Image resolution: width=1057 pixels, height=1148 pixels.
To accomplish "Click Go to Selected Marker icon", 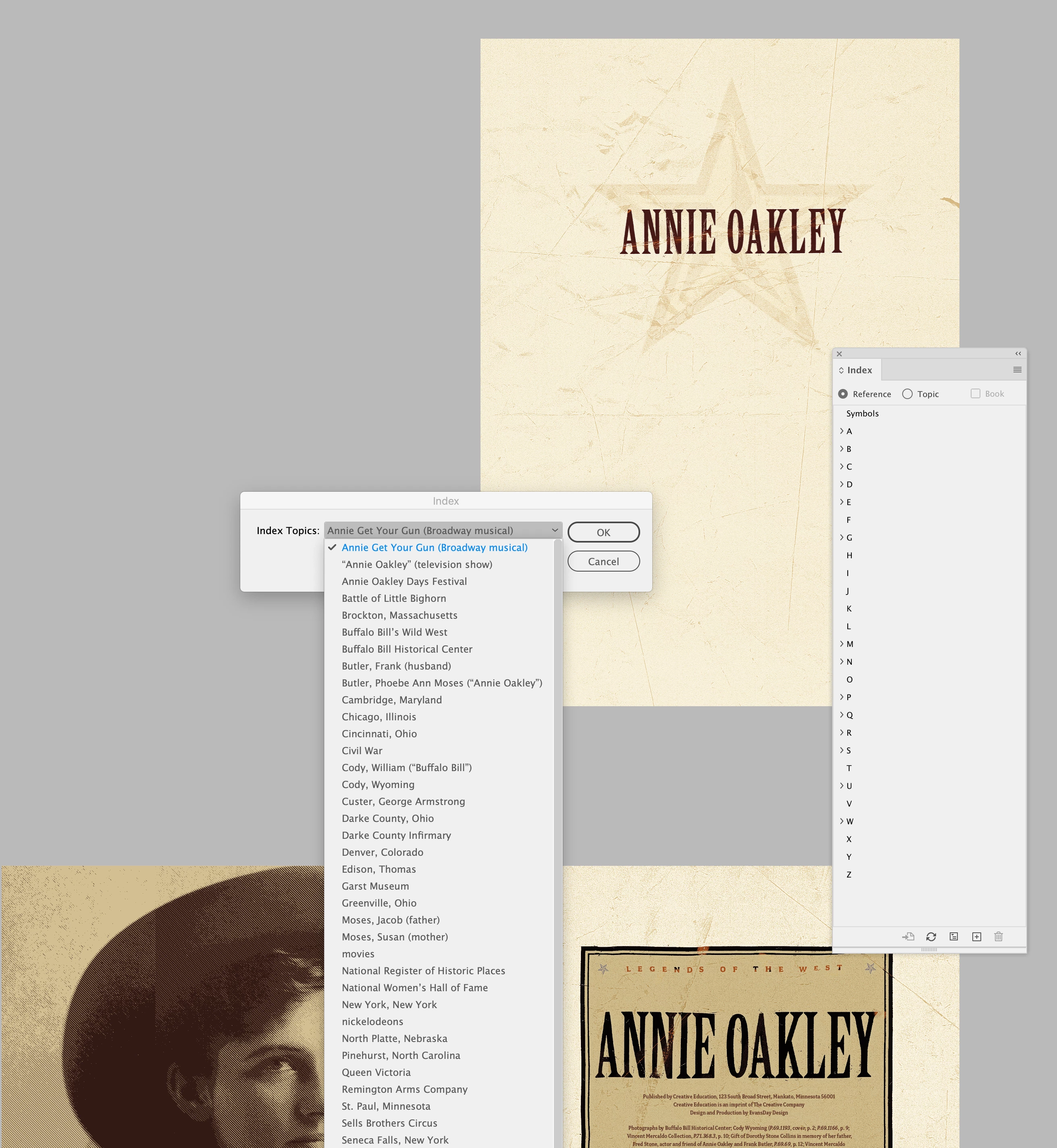I will (x=908, y=936).
